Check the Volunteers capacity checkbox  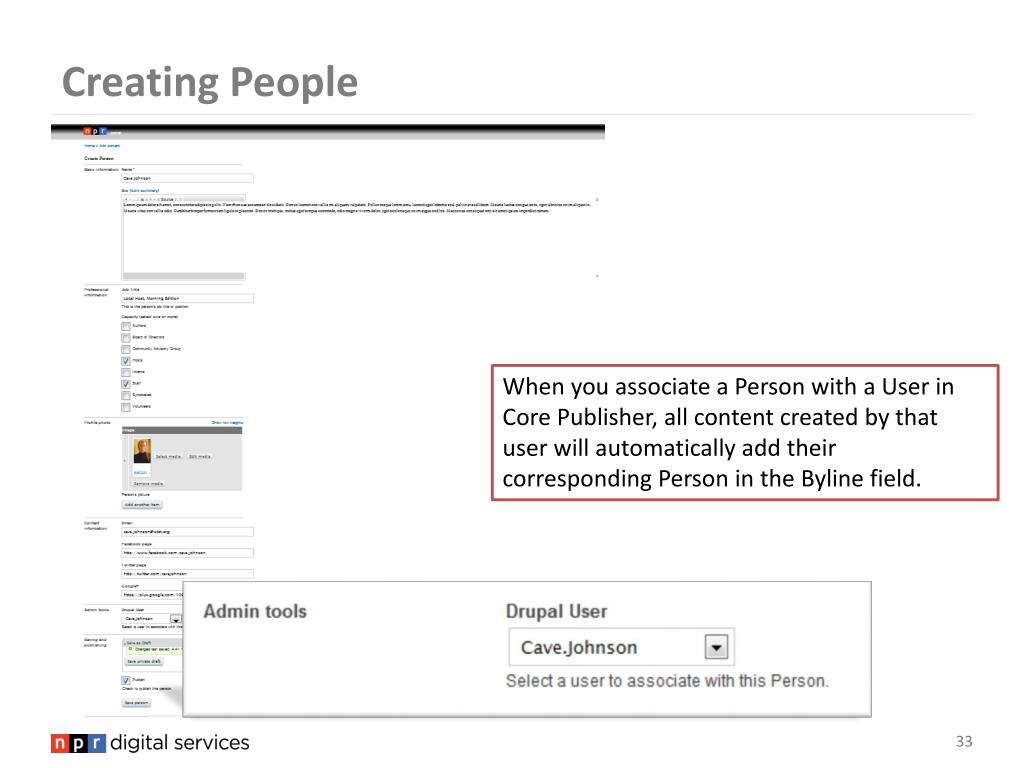pos(125,407)
